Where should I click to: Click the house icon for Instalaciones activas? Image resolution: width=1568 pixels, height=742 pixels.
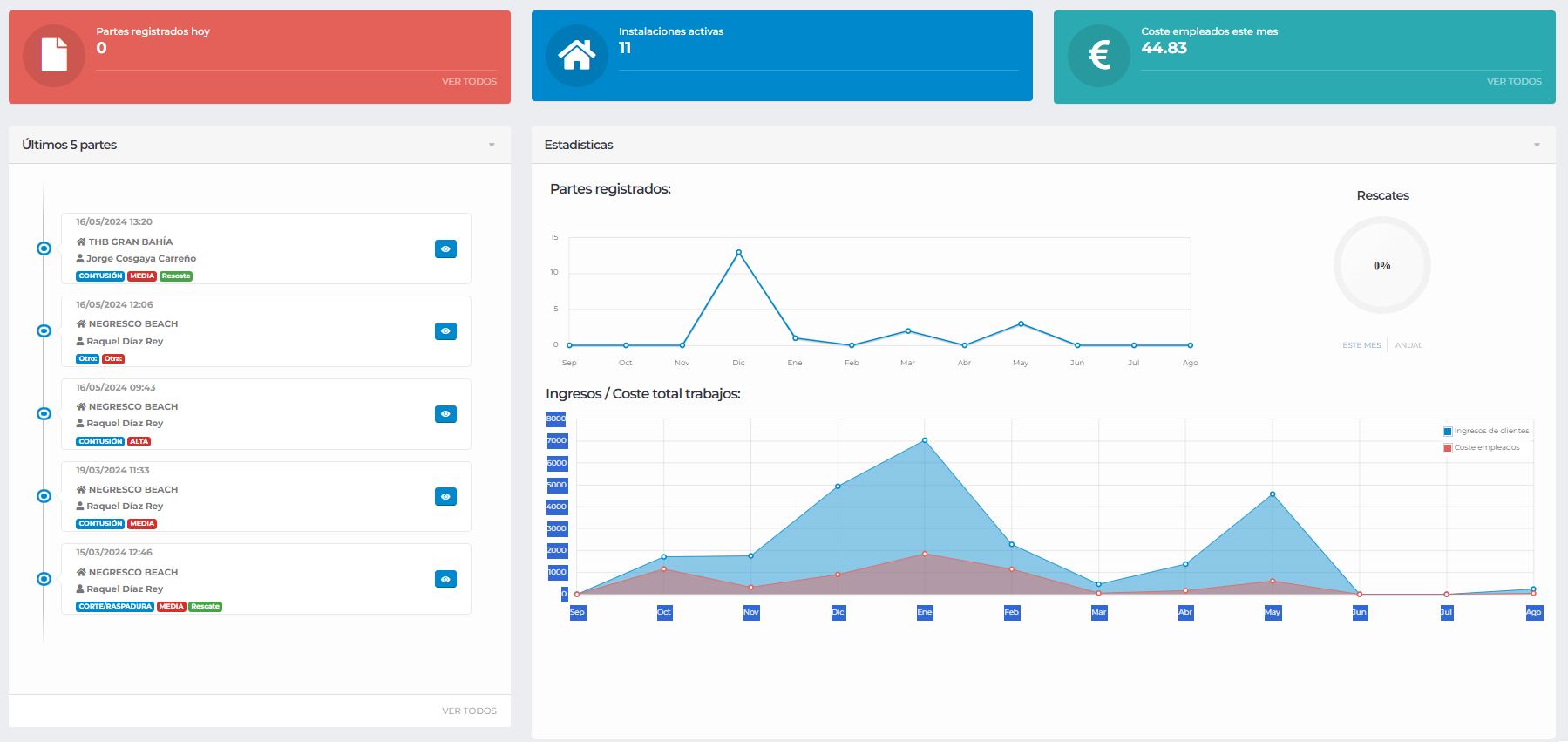(x=576, y=55)
